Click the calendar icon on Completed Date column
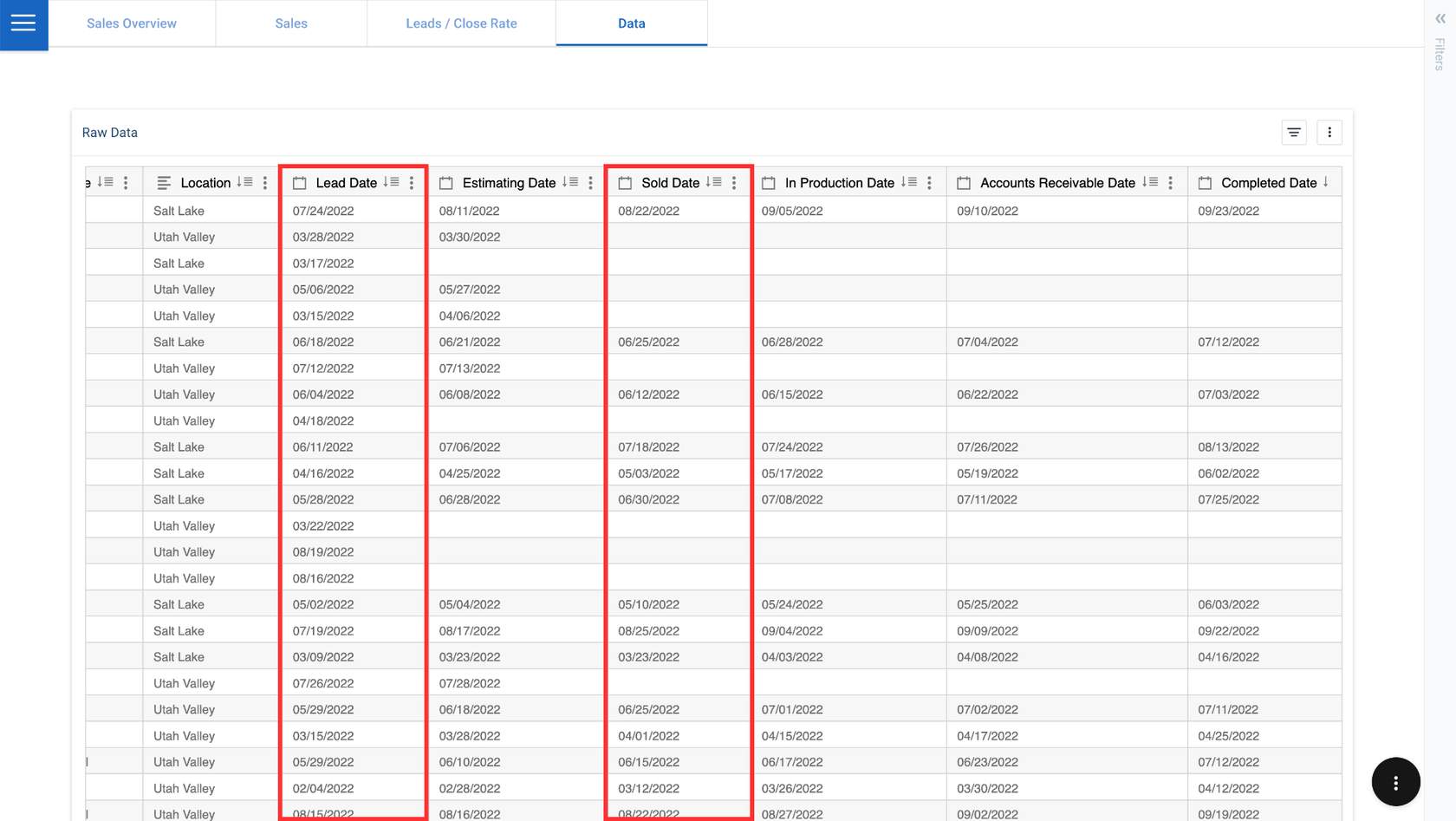Image resolution: width=1456 pixels, height=821 pixels. click(1205, 182)
